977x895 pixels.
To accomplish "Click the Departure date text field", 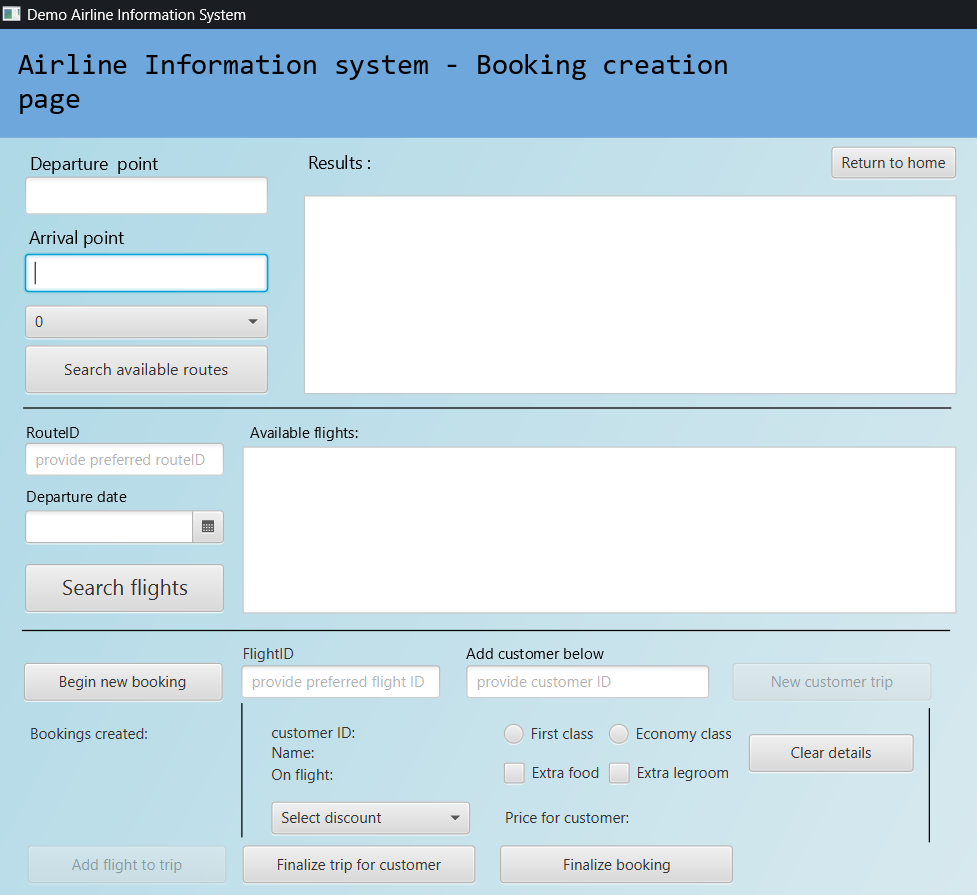I will [109, 527].
